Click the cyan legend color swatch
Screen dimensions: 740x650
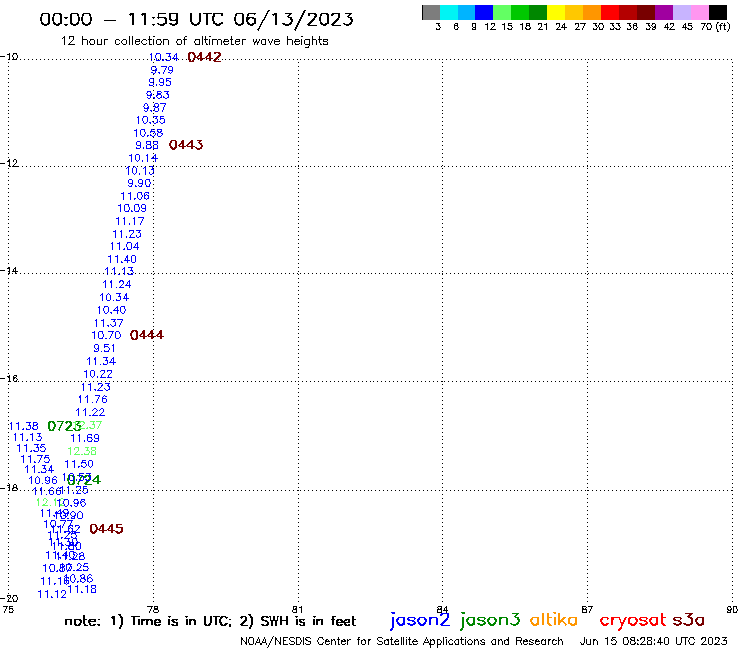pyautogui.click(x=449, y=12)
